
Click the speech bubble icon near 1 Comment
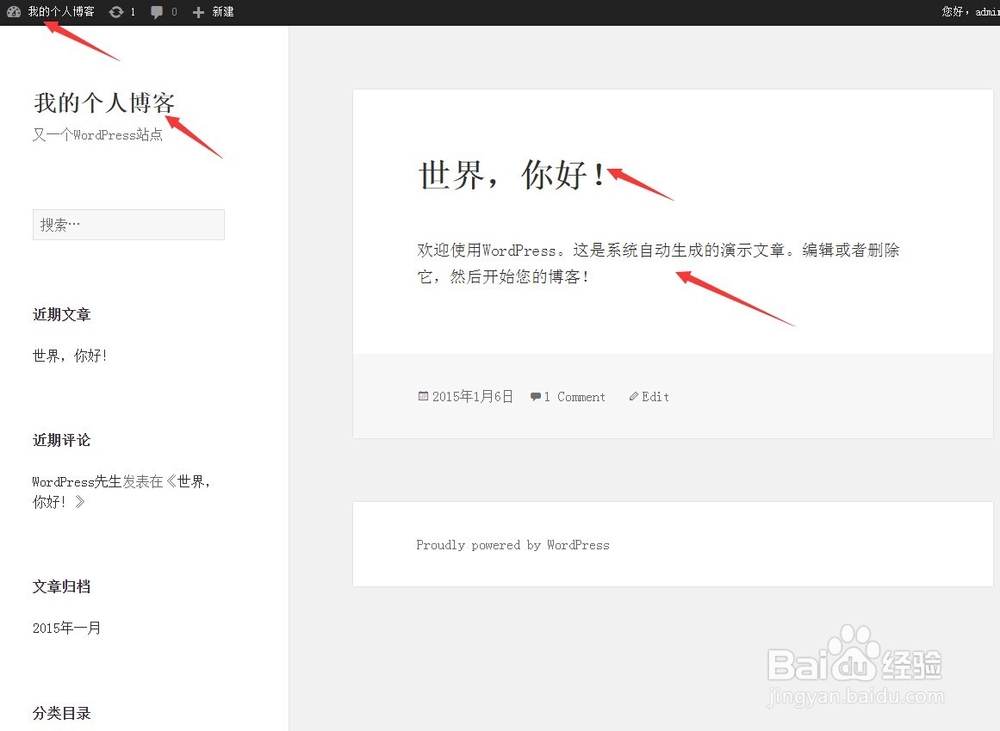534,396
